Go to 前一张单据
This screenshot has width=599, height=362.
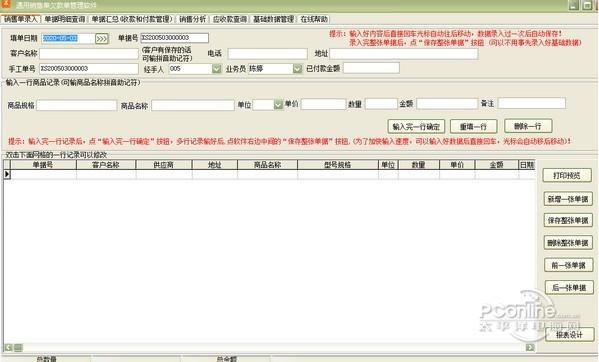(x=568, y=265)
